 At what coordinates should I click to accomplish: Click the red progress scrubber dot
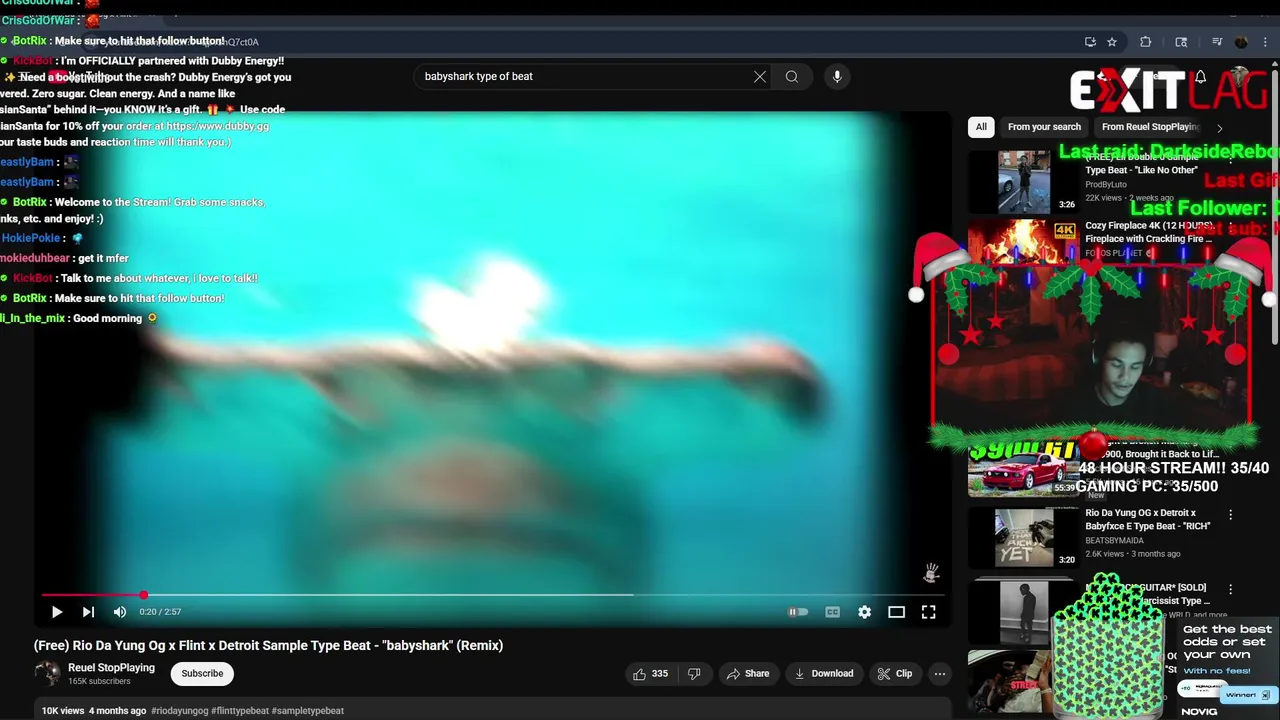coord(144,595)
